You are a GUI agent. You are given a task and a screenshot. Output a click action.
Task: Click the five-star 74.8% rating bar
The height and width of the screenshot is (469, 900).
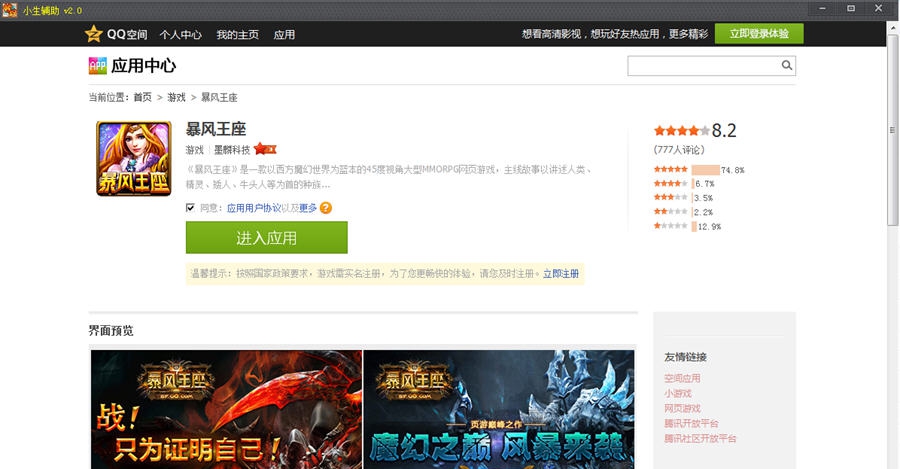click(x=705, y=170)
